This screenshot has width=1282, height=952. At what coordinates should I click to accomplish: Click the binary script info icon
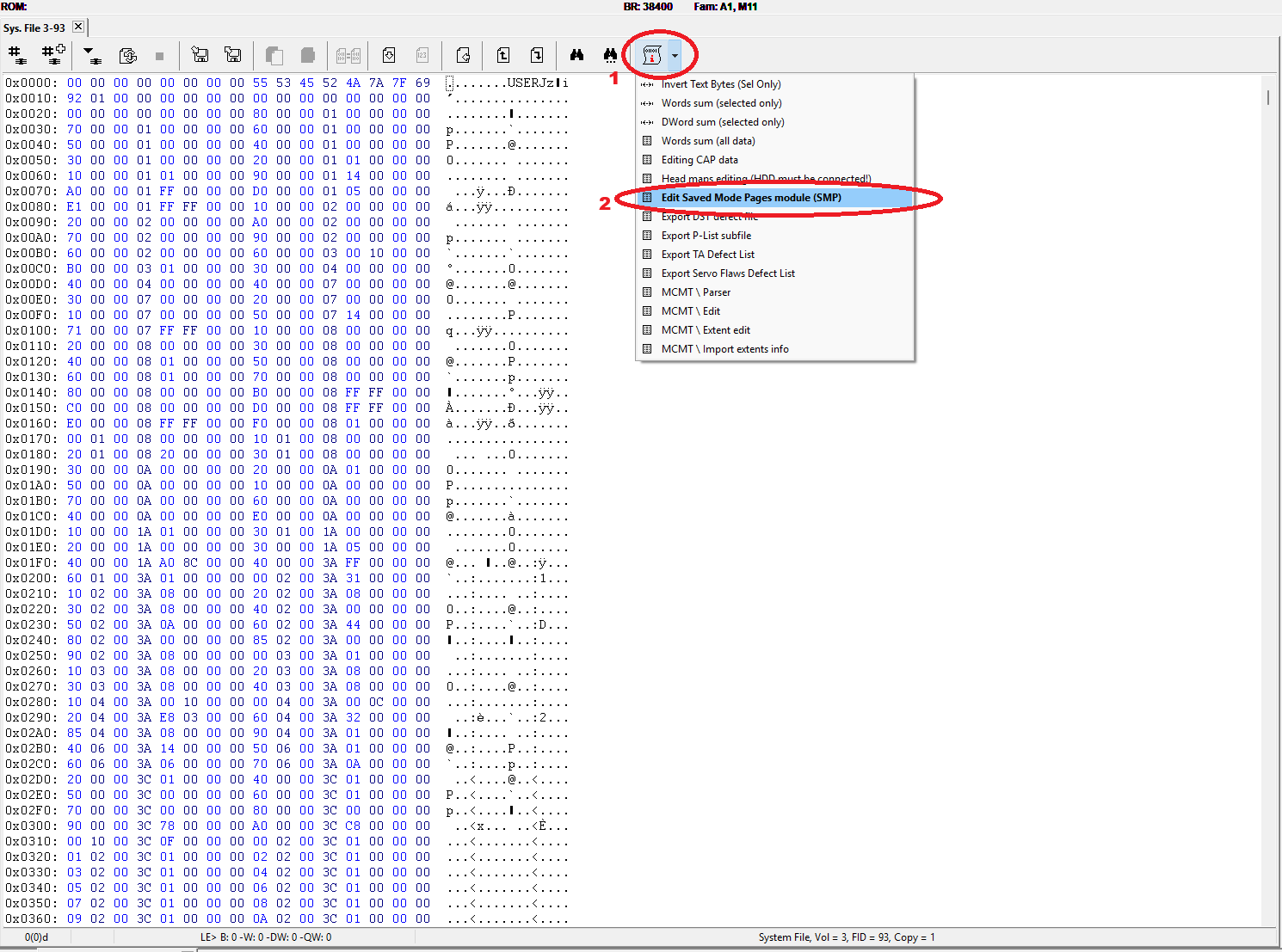(x=651, y=56)
